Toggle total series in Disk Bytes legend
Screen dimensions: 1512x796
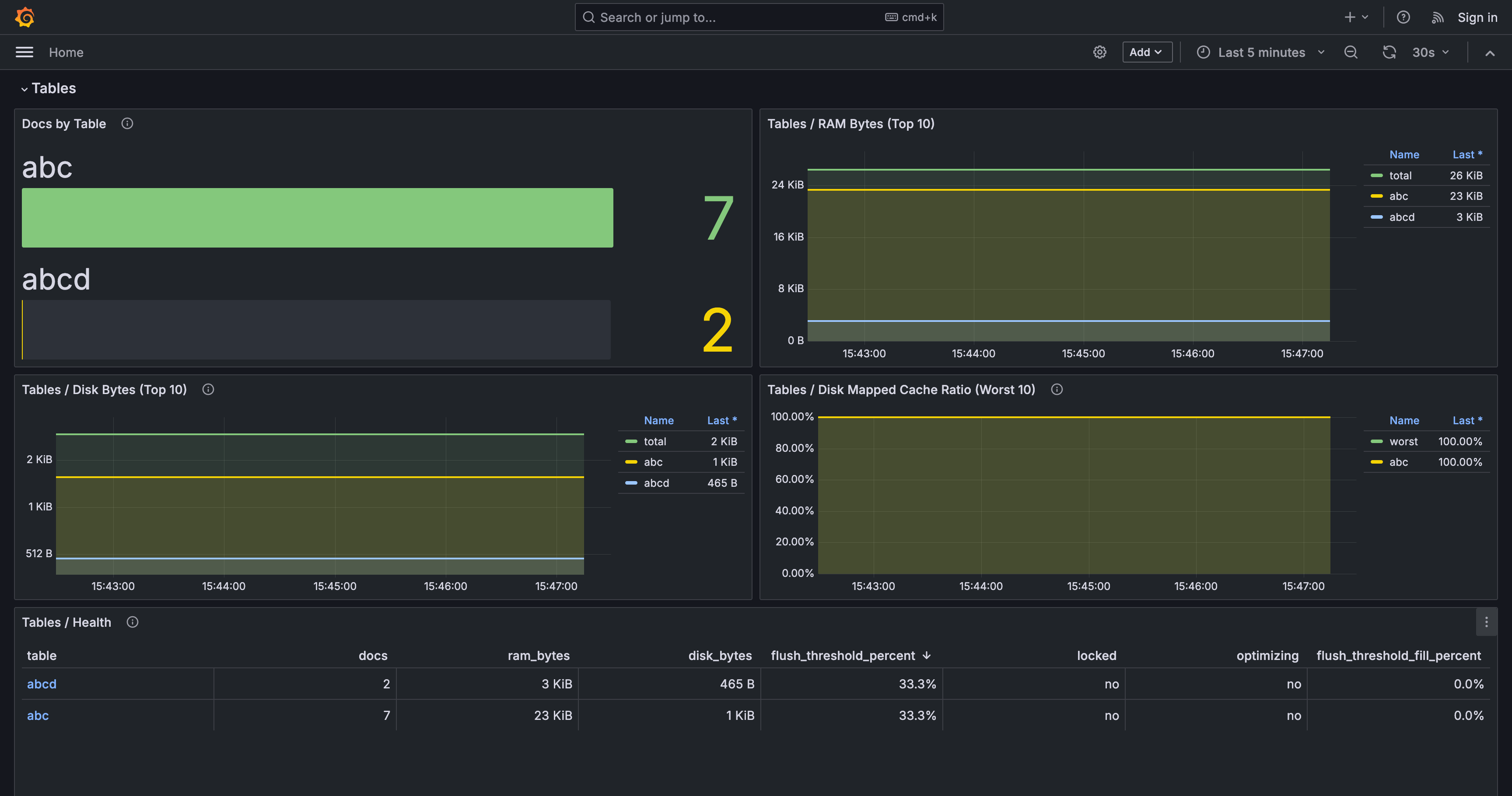pyautogui.click(x=654, y=441)
